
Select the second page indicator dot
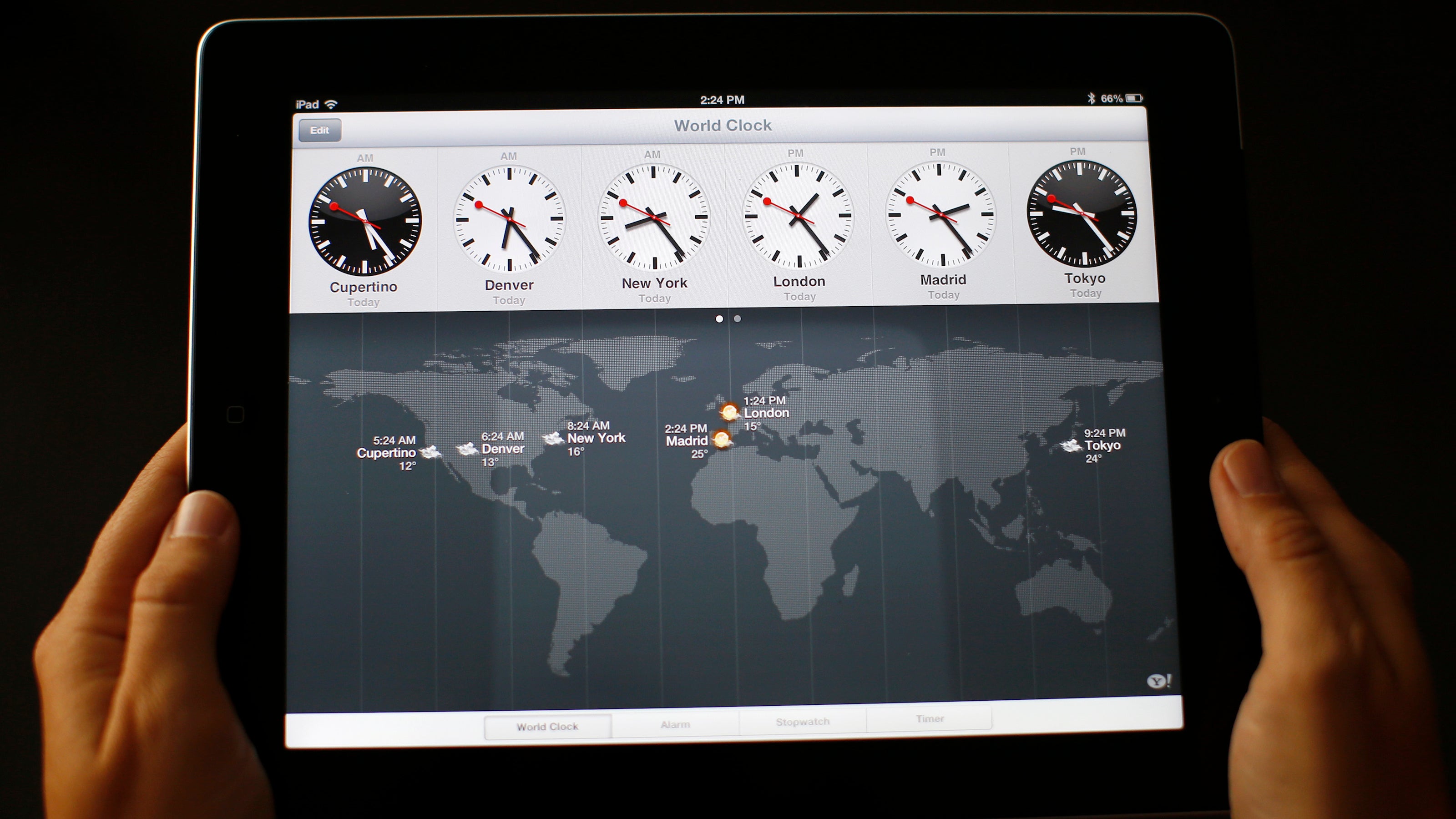pyautogui.click(x=737, y=319)
